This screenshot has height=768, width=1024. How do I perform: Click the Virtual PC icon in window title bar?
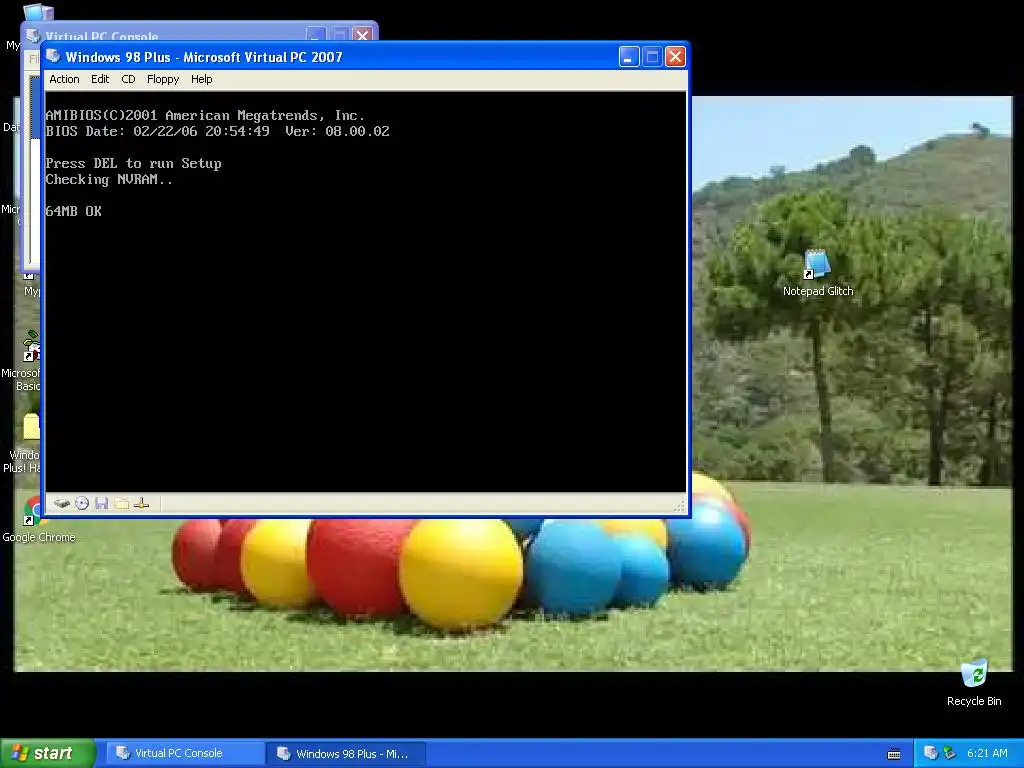(x=53, y=57)
